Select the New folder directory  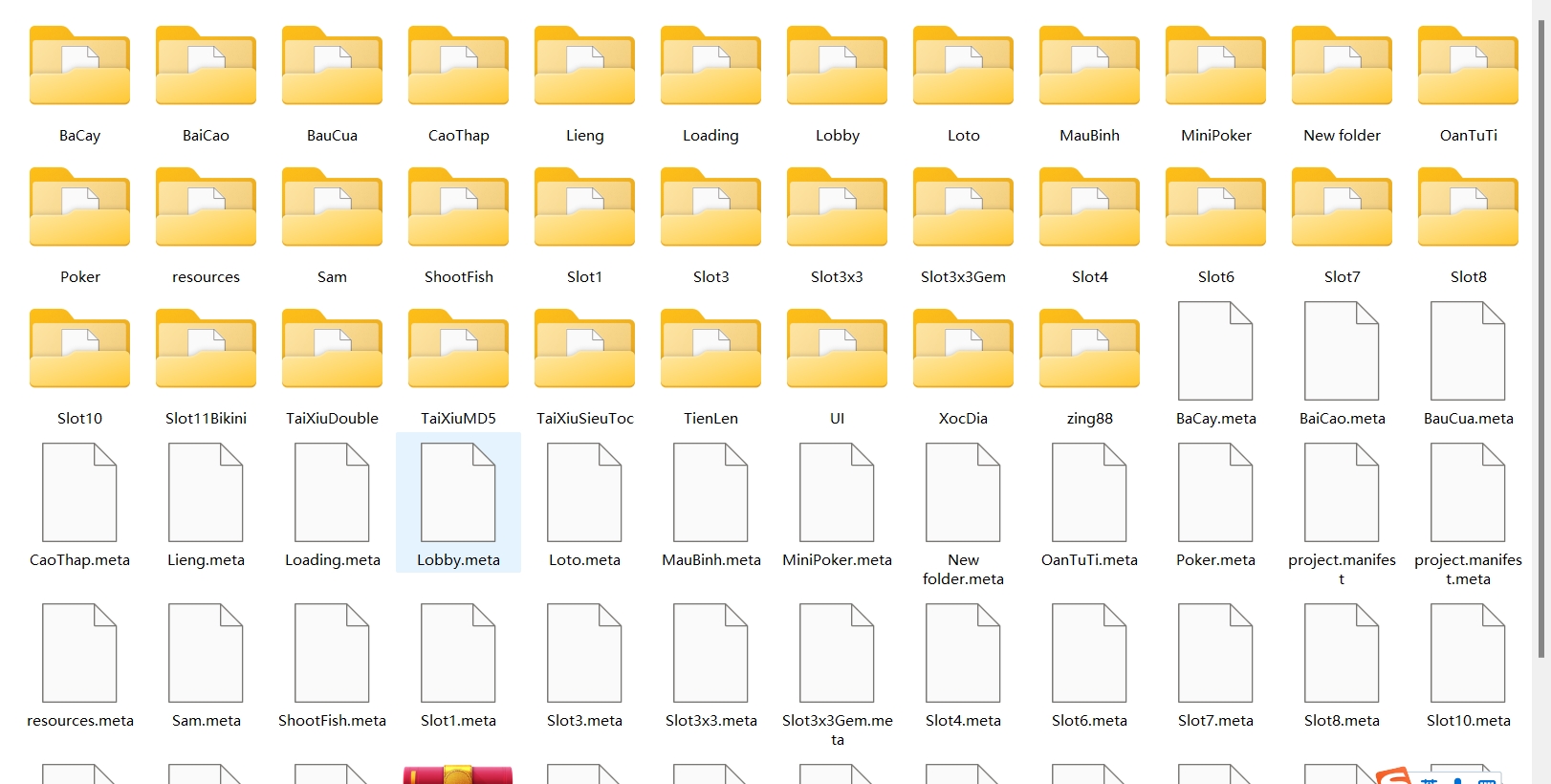click(x=1342, y=69)
